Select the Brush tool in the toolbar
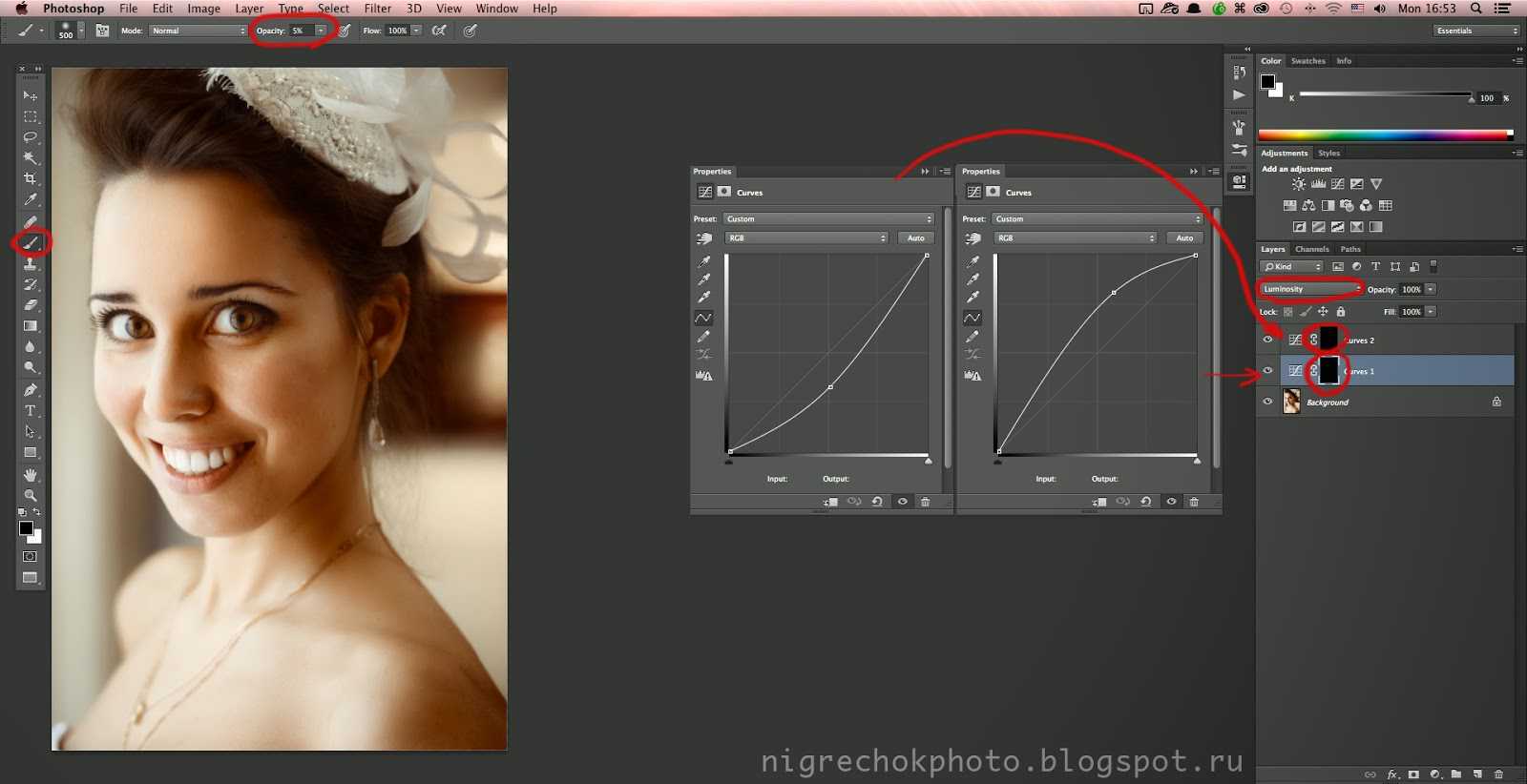Image resolution: width=1527 pixels, height=784 pixels. pos(31,242)
